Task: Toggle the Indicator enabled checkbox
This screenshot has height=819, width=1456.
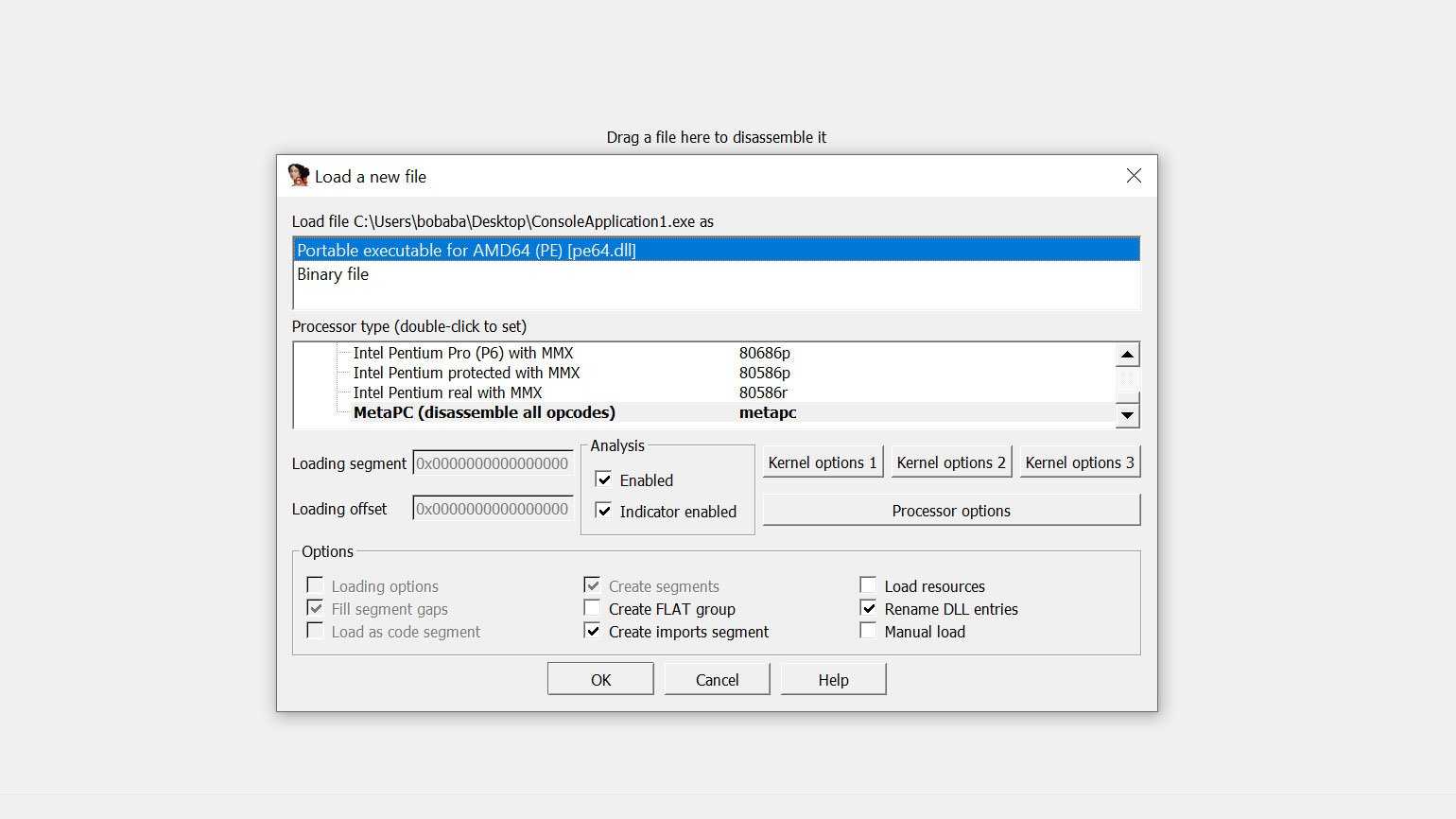Action: click(604, 511)
